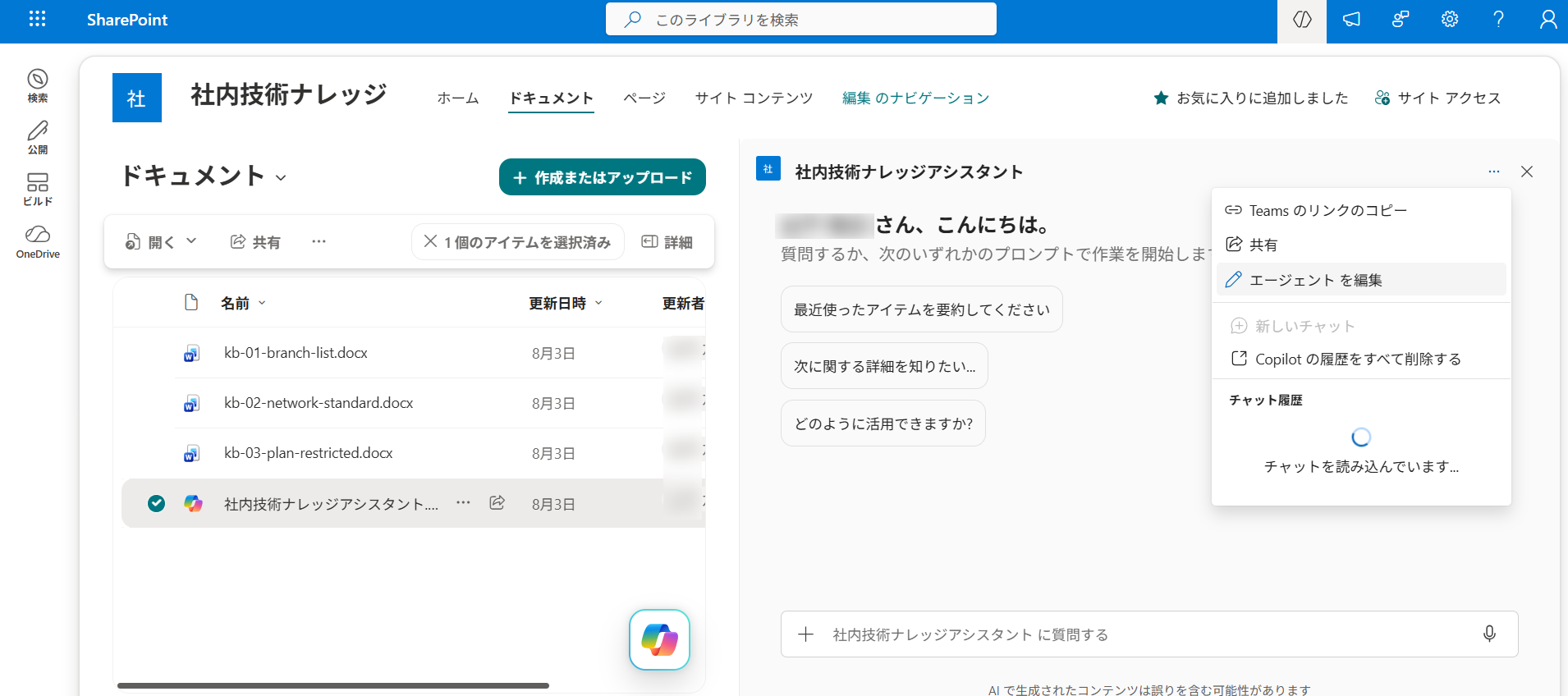Choose 共有 in the assistant menu
Image resolution: width=1568 pixels, height=696 pixels.
coord(1361,245)
